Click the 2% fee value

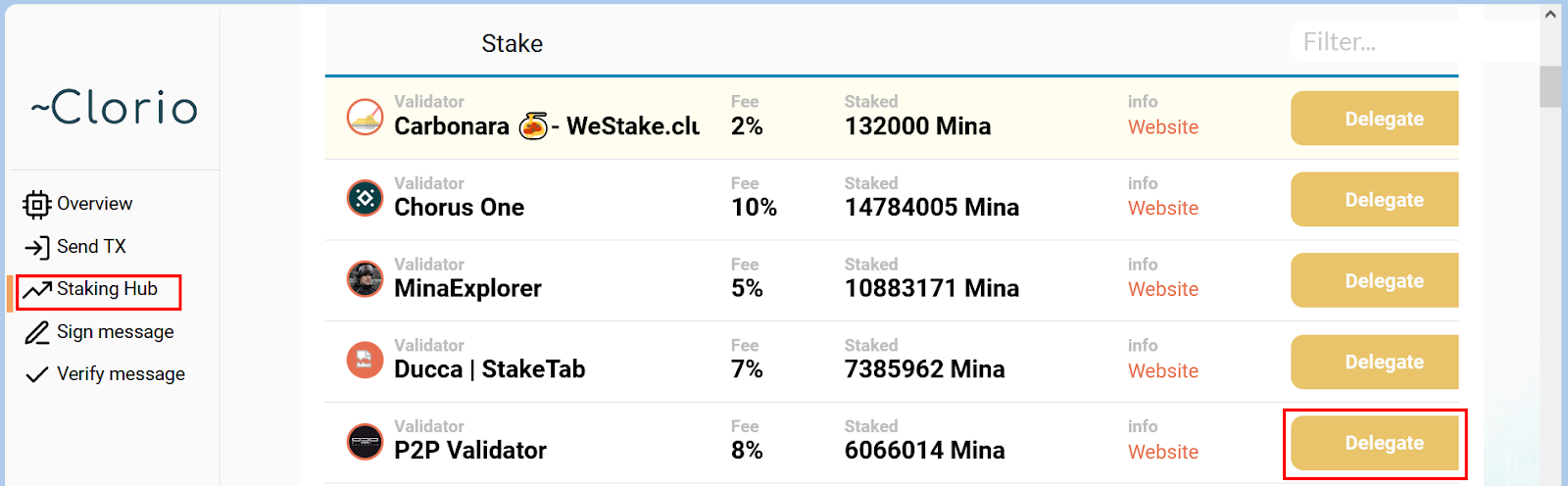click(747, 126)
